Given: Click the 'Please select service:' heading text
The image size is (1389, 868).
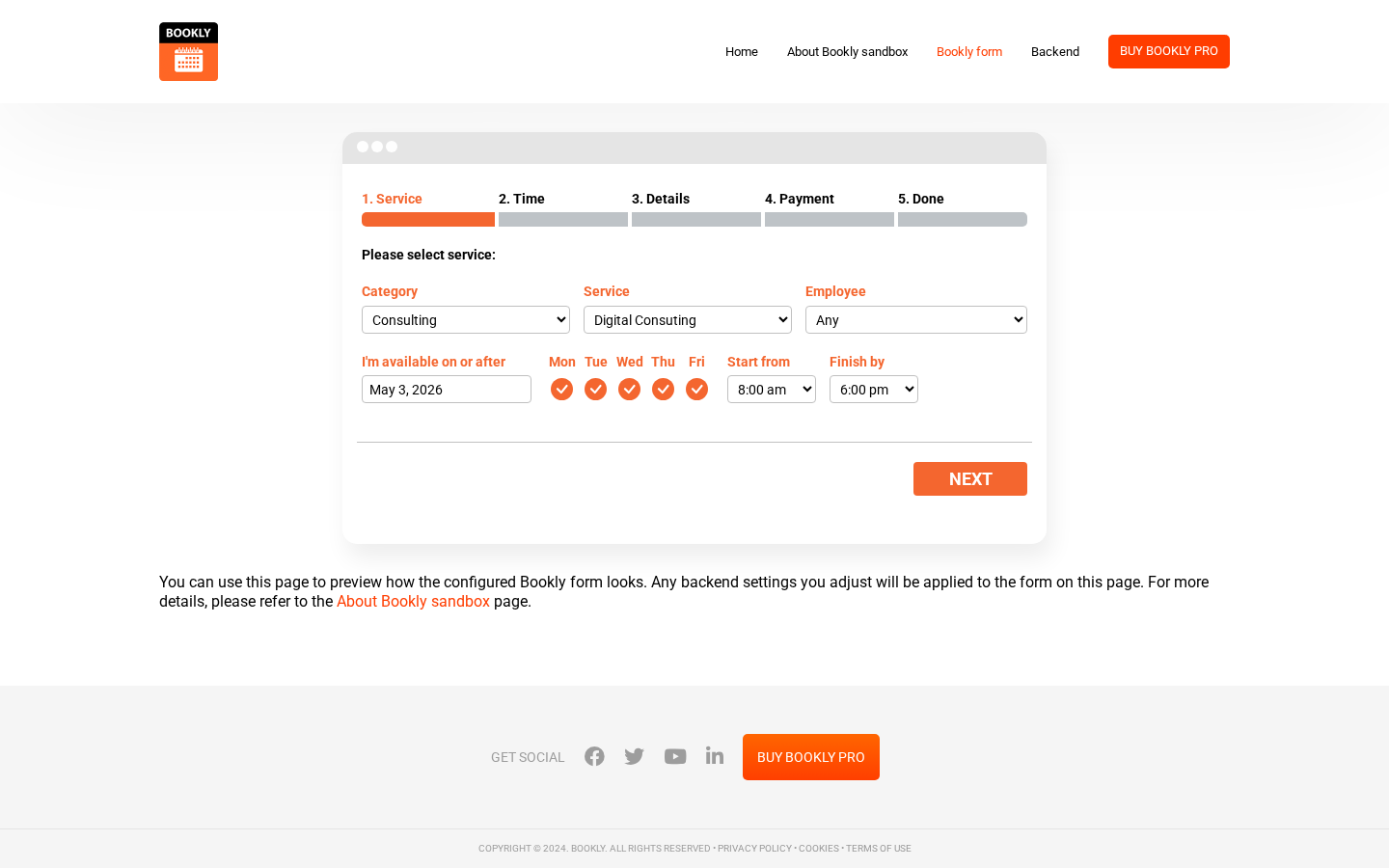Looking at the screenshot, I should [428, 255].
